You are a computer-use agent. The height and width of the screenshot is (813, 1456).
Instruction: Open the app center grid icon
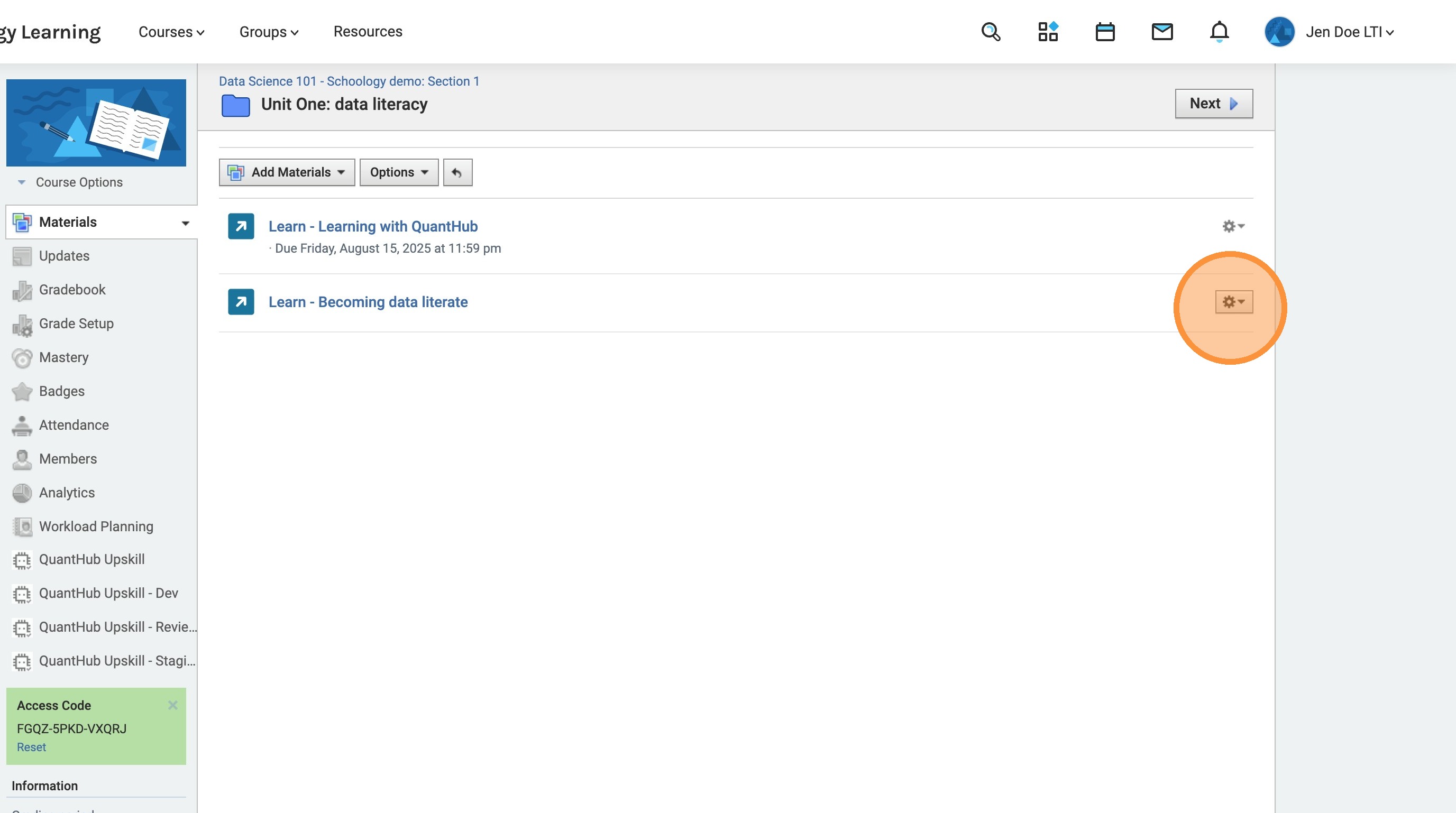pyautogui.click(x=1047, y=32)
